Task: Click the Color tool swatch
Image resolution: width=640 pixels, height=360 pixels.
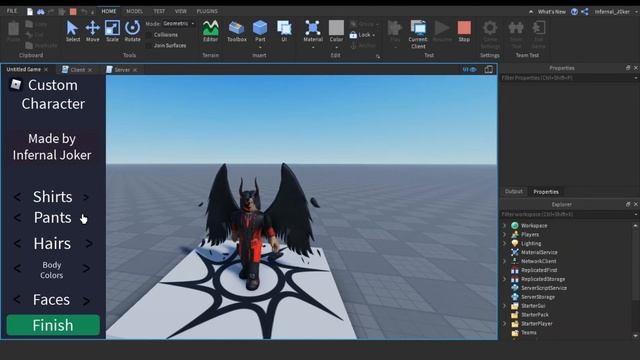Action: tap(336, 28)
